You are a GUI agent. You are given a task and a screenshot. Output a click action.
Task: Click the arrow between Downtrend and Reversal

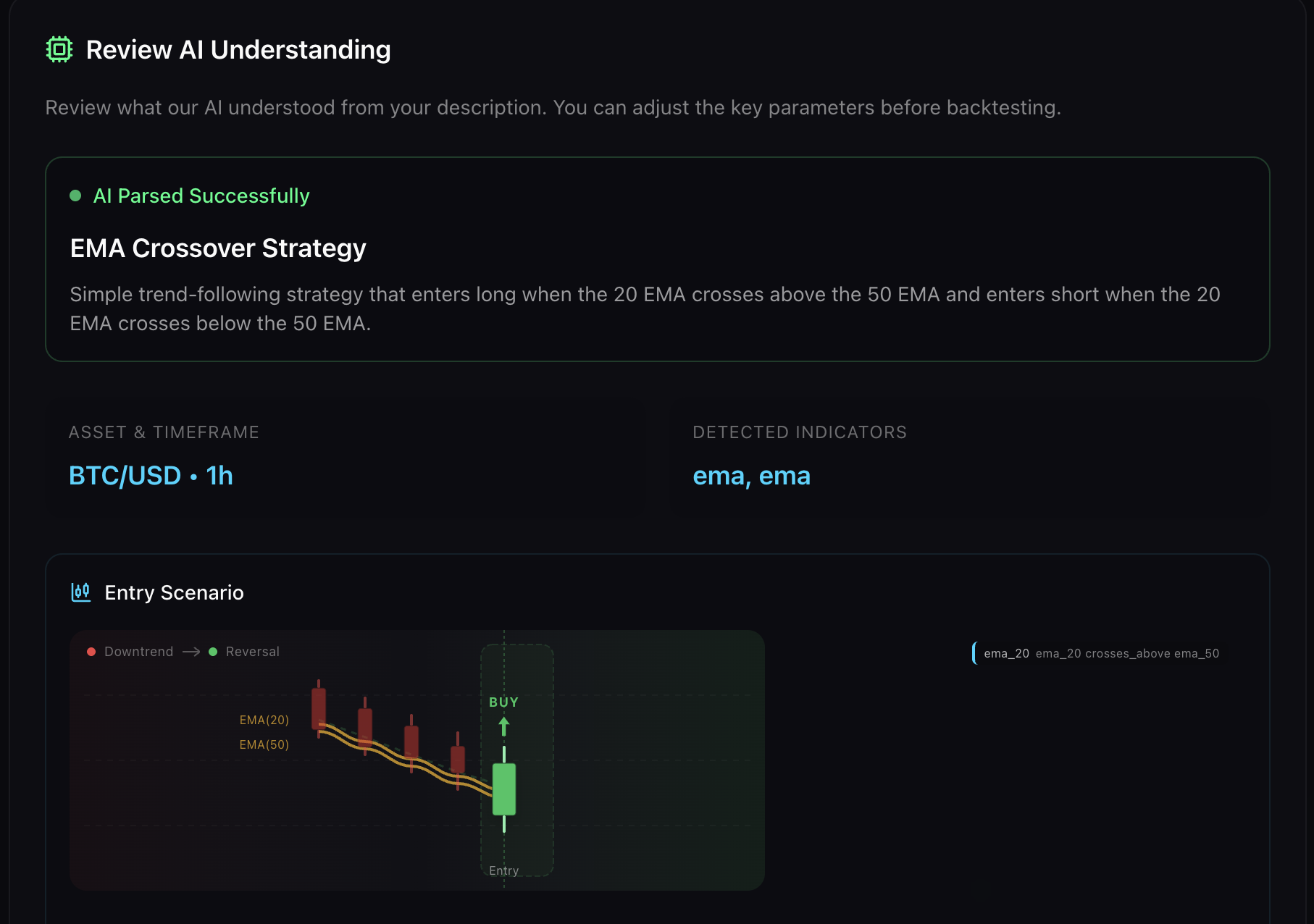point(191,652)
